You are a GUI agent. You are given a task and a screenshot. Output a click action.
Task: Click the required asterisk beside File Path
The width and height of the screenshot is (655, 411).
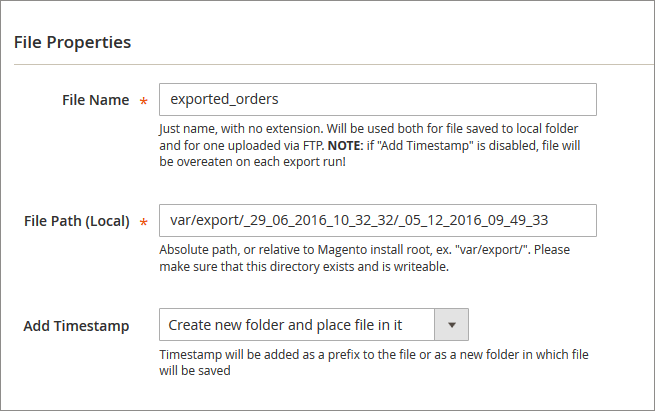click(144, 221)
